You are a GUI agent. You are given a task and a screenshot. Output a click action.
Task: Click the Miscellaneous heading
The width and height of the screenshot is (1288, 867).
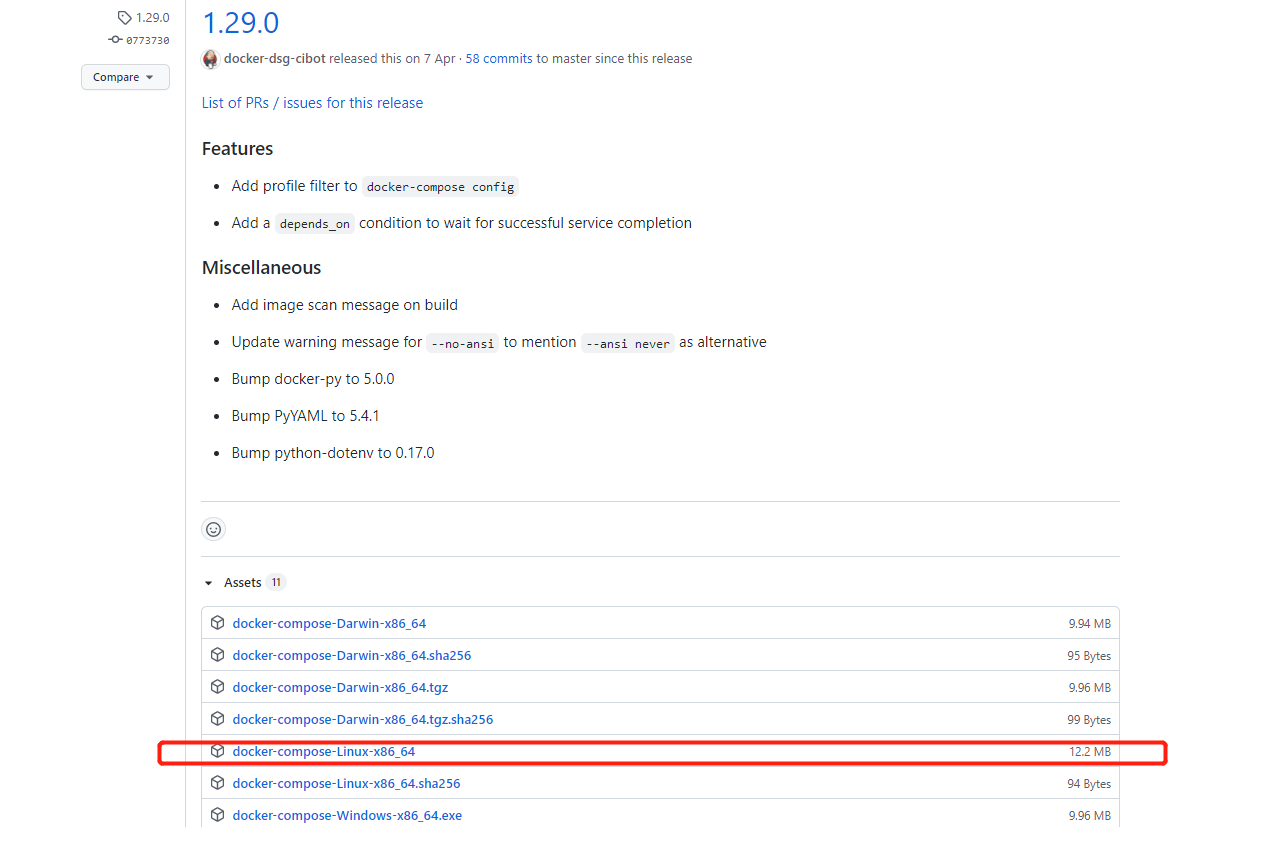click(262, 268)
